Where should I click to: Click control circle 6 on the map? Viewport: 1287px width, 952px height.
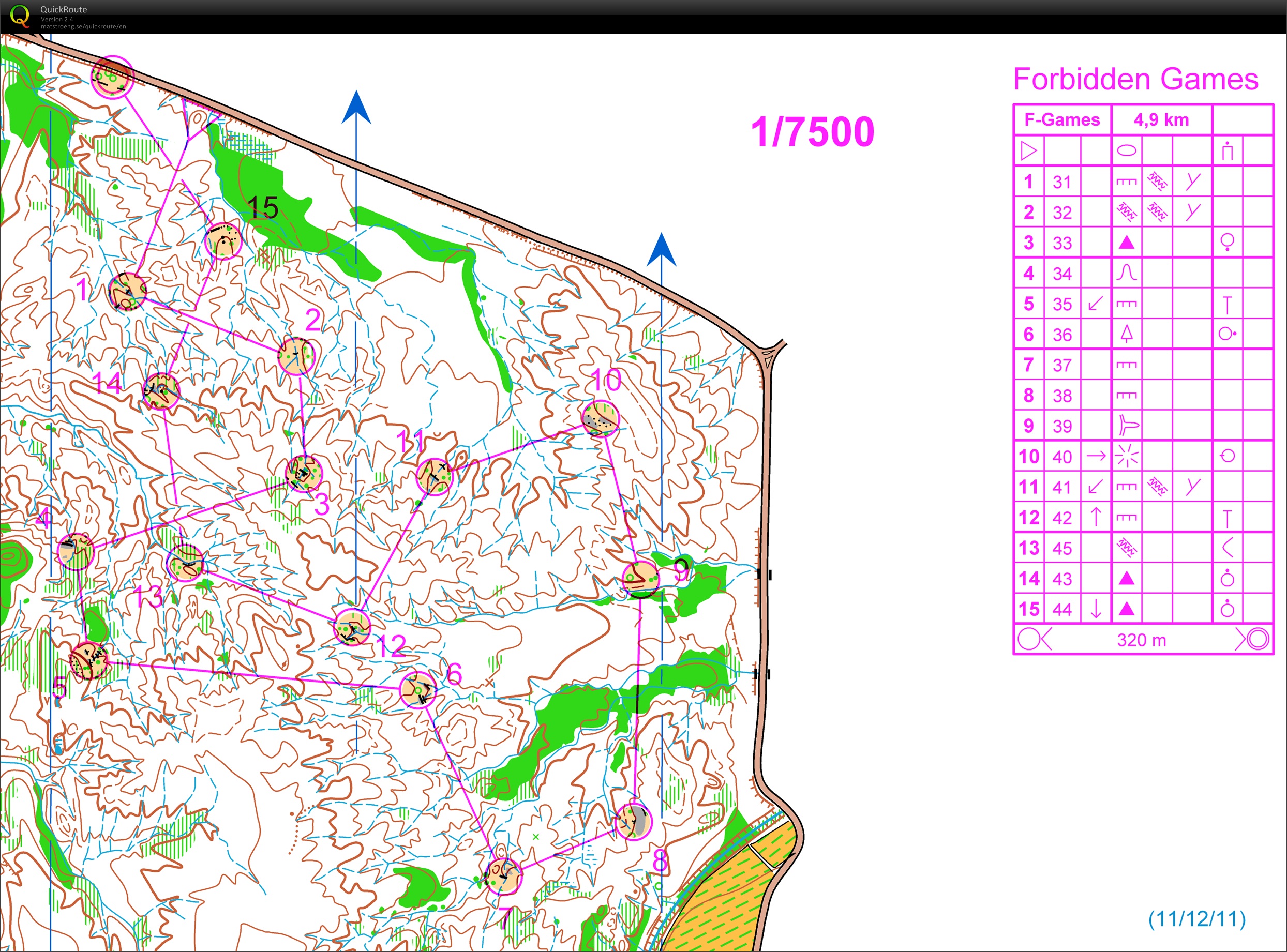pos(418,689)
